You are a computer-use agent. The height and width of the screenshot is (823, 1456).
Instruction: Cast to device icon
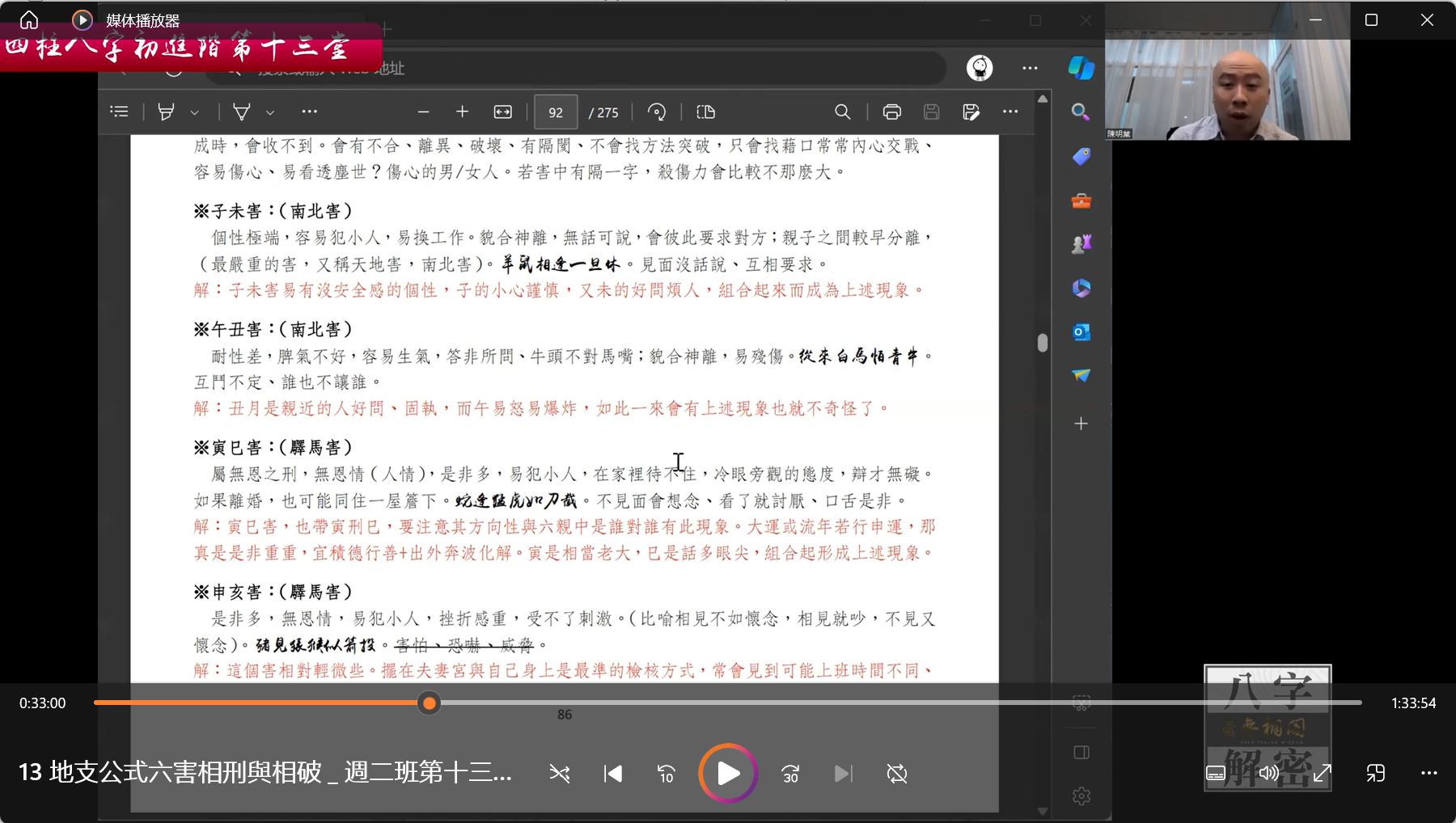pos(1376,774)
